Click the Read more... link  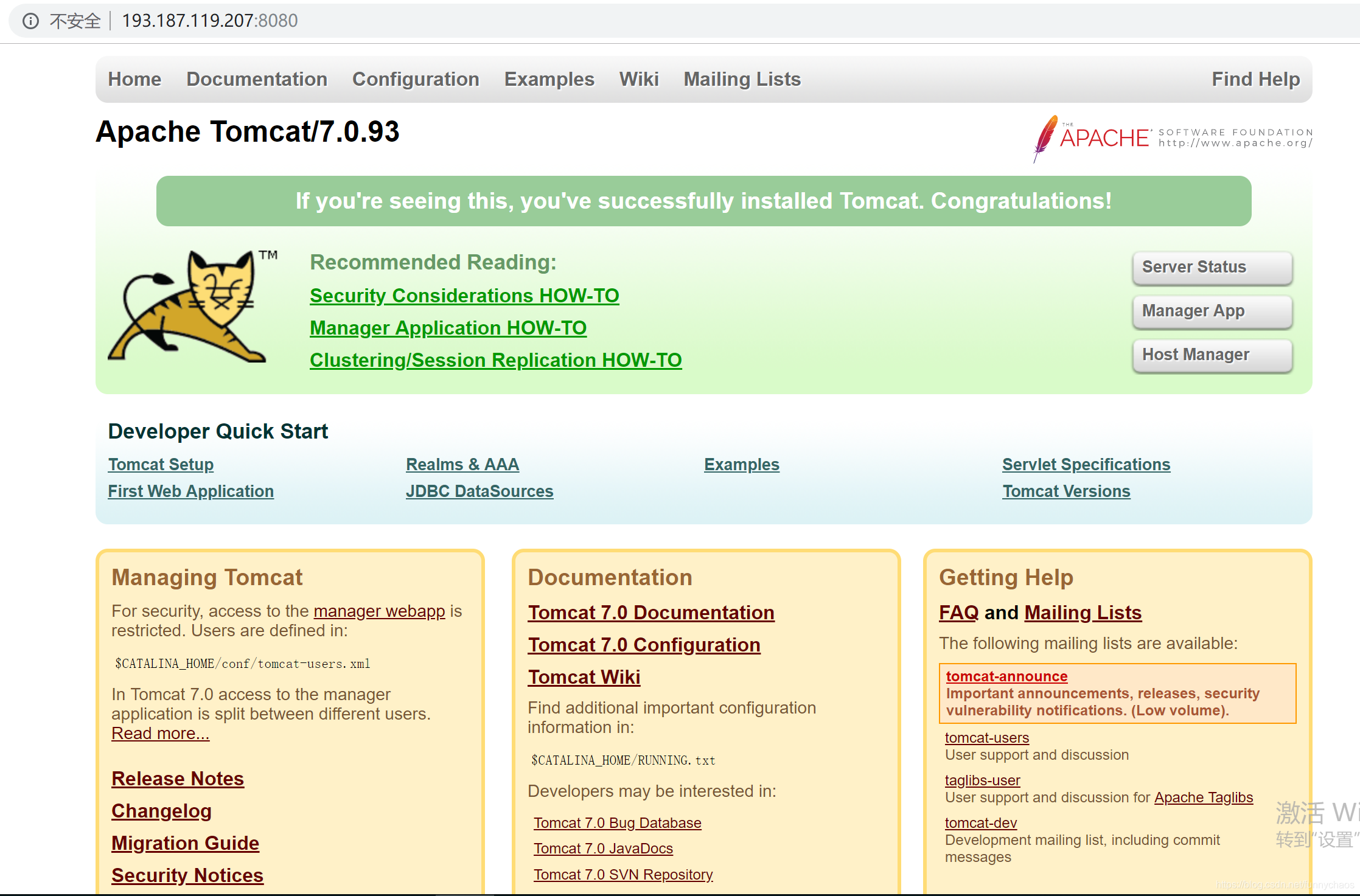pos(160,734)
